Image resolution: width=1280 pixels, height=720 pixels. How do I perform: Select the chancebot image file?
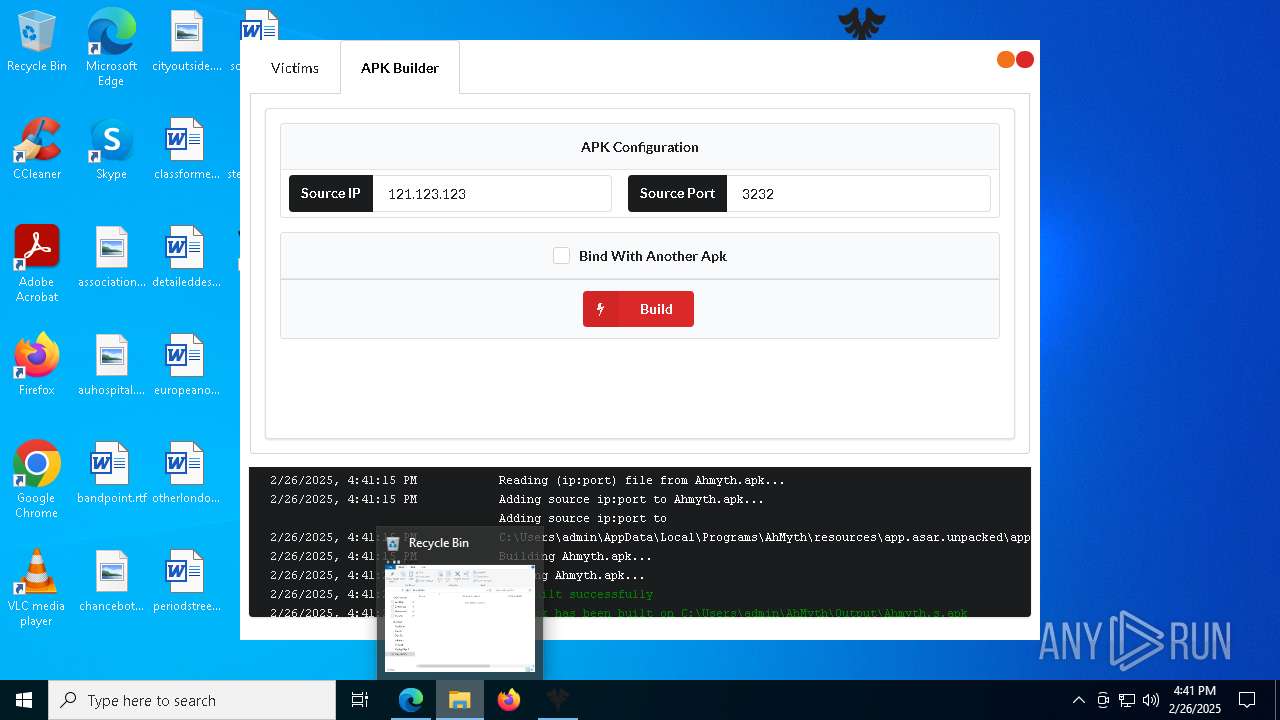tap(111, 581)
